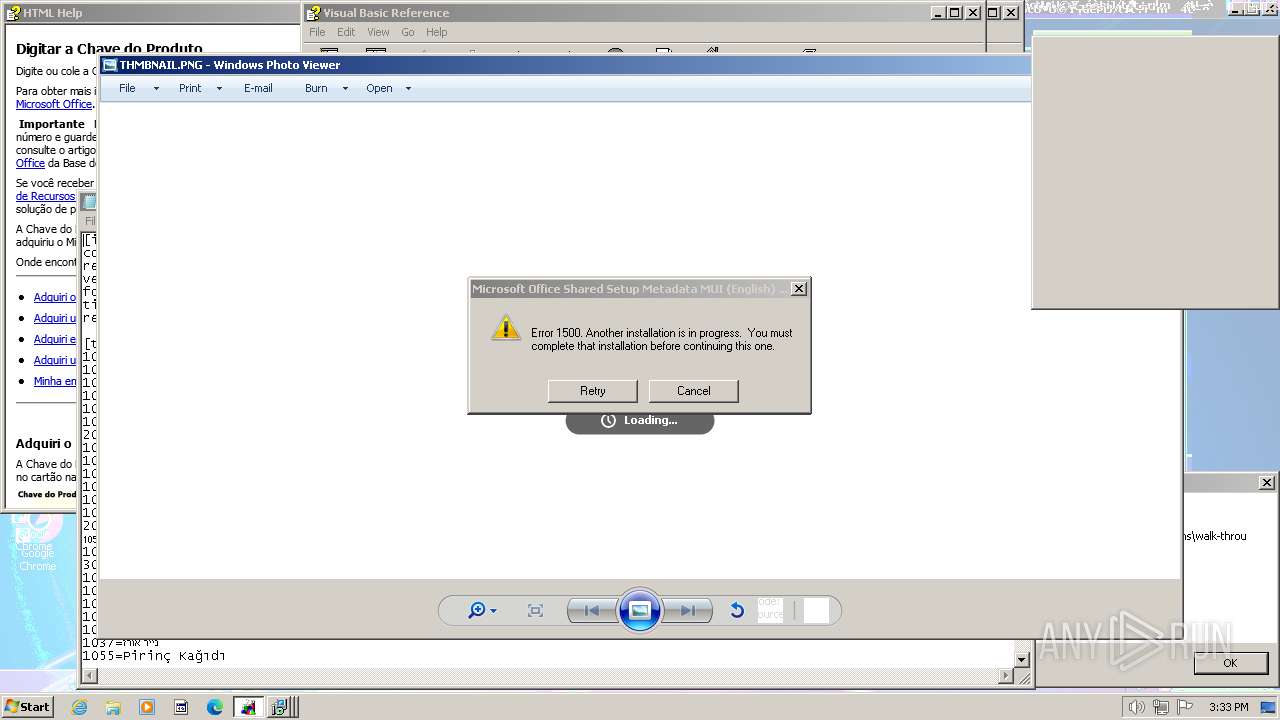Open Internet Explorer from taskbar

pyautogui.click(x=80, y=707)
